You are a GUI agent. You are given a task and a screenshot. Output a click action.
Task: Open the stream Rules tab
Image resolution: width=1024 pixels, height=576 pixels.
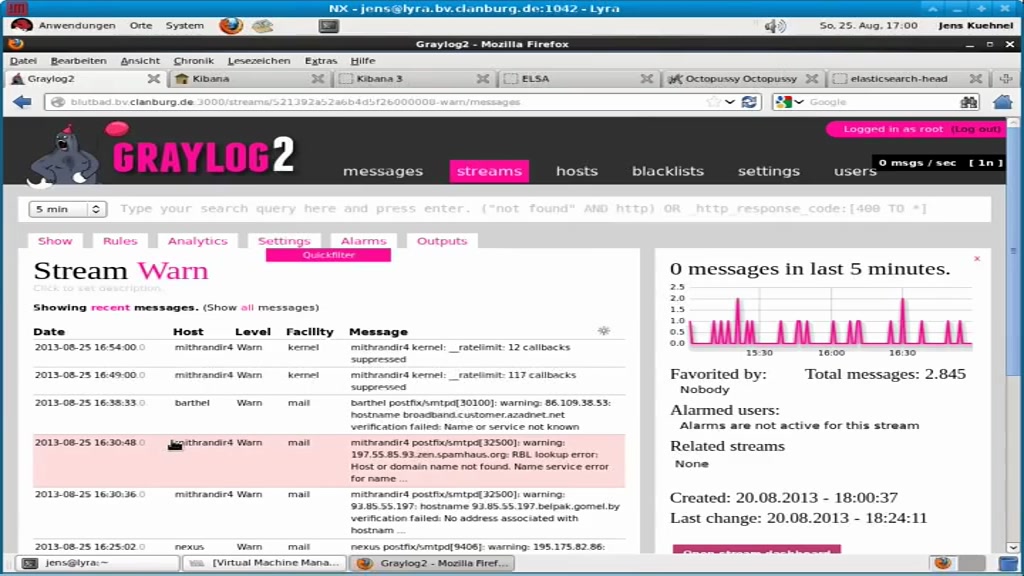(x=120, y=241)
